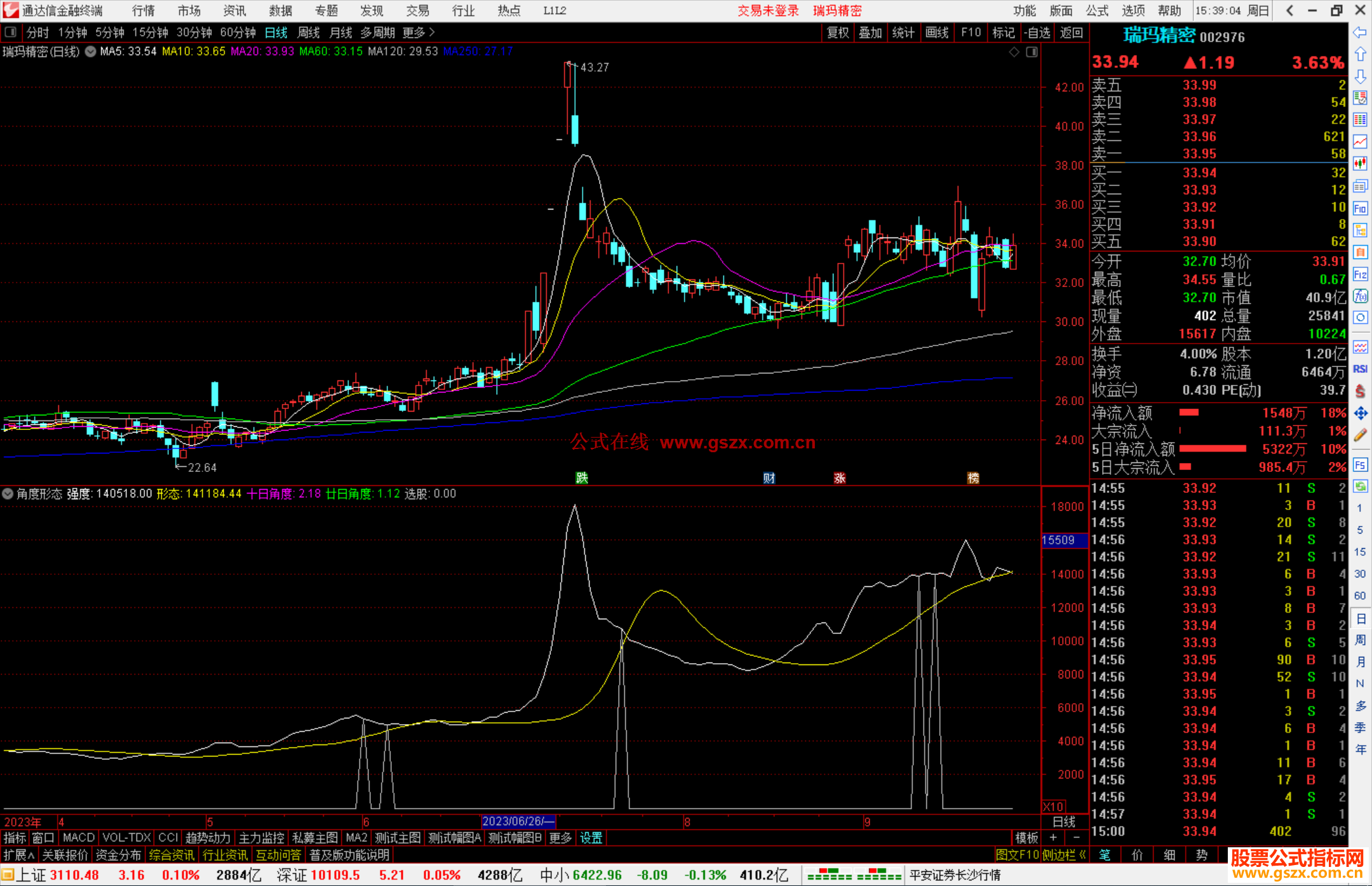Open the 公式 menu
This screenshot has height=886, width=1372.
pyautogui.click(x=1097, y=10)
